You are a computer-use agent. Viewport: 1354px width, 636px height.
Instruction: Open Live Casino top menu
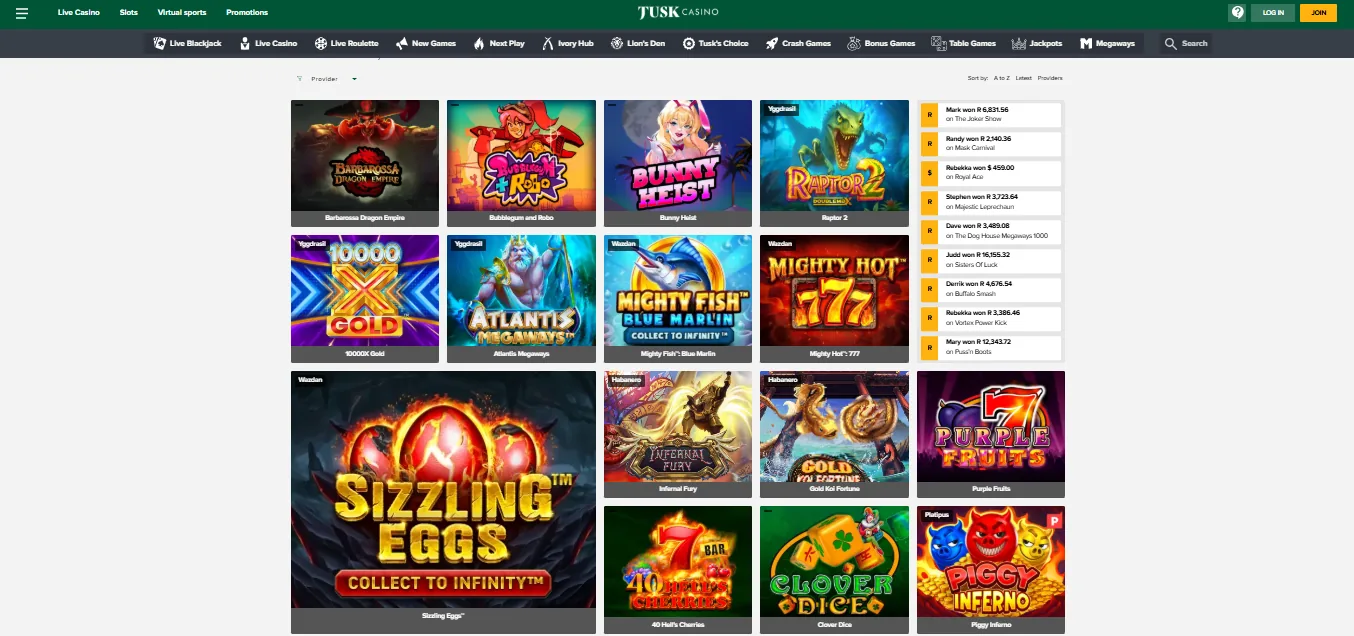(x=79, y=13)
